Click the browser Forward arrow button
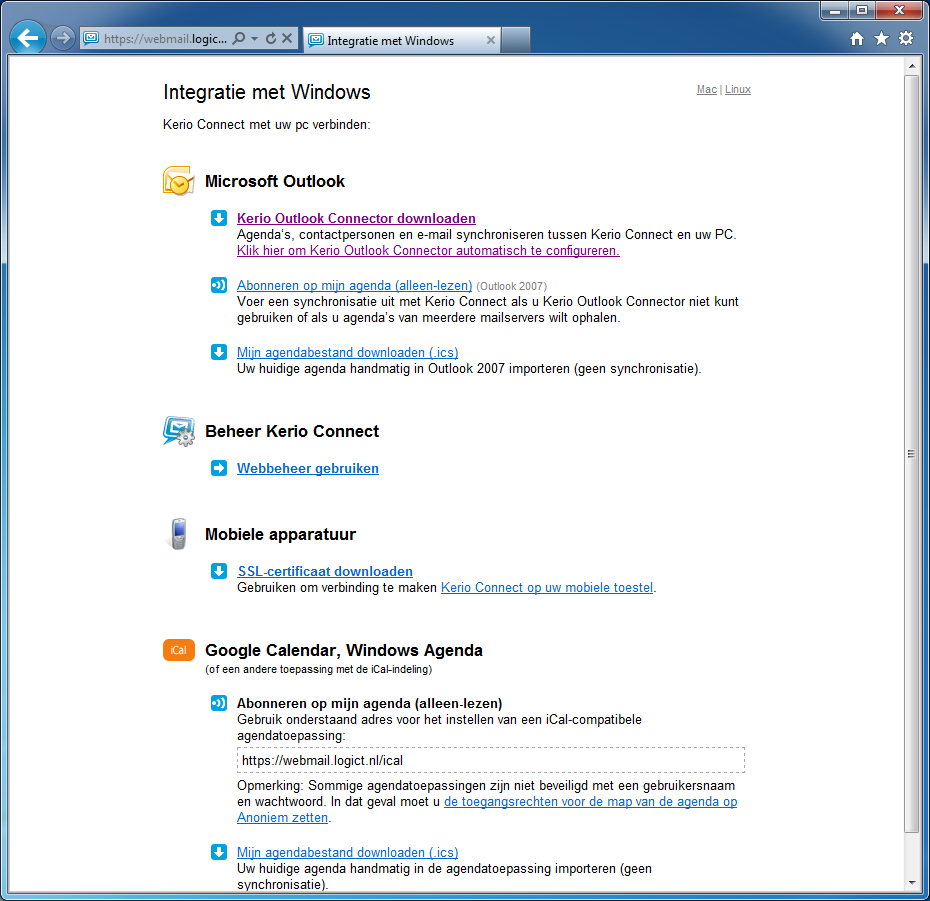The image size is (930, 901). [x=63, y=39]
